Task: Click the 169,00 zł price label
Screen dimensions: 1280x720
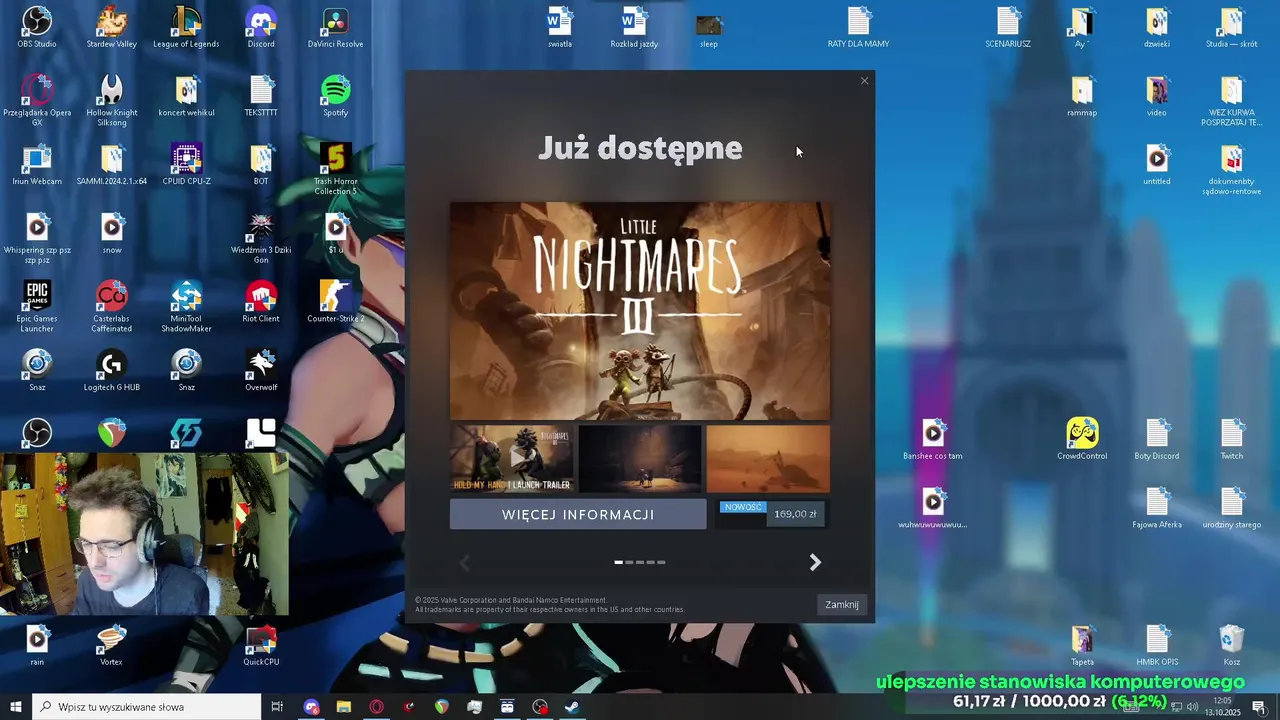Action: (x=795, y=514)
